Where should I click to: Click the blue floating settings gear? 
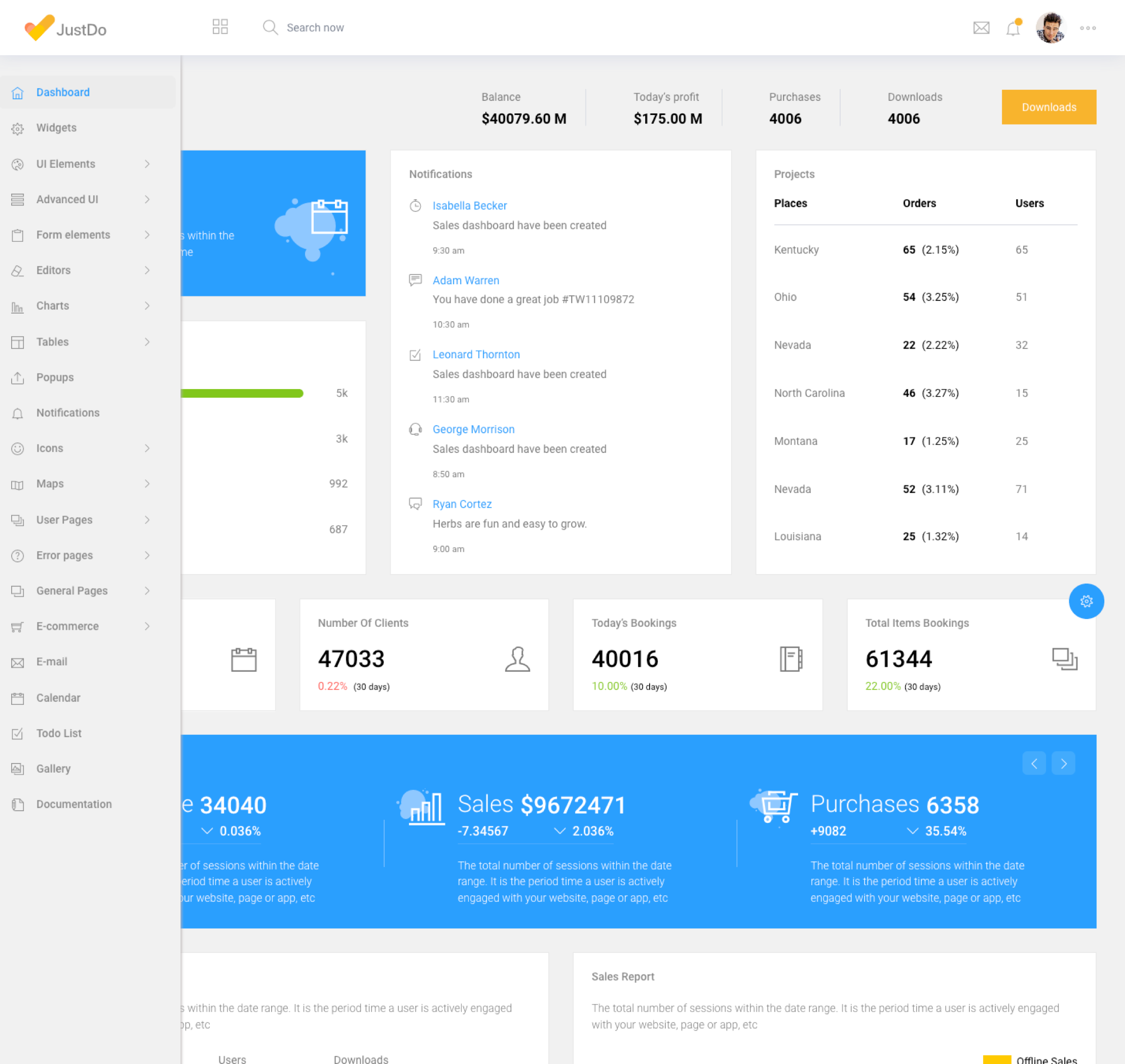(x=1086, y=601)
